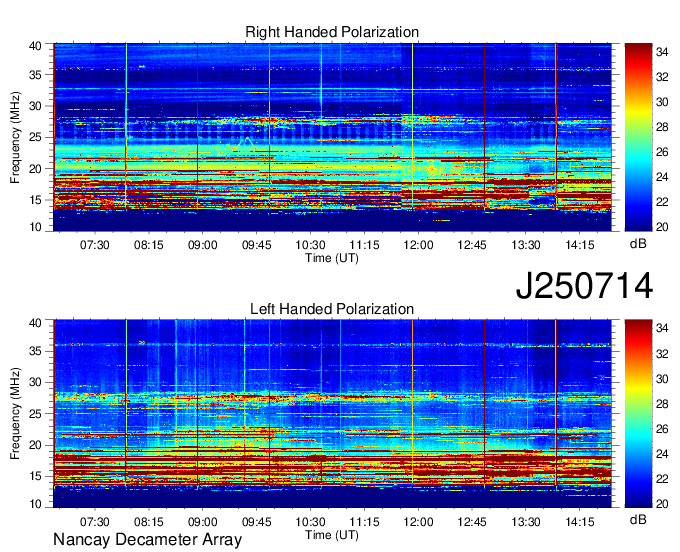
Task: Click 25 MHz tick on right-handed plot
Action: tap(35, 137)
